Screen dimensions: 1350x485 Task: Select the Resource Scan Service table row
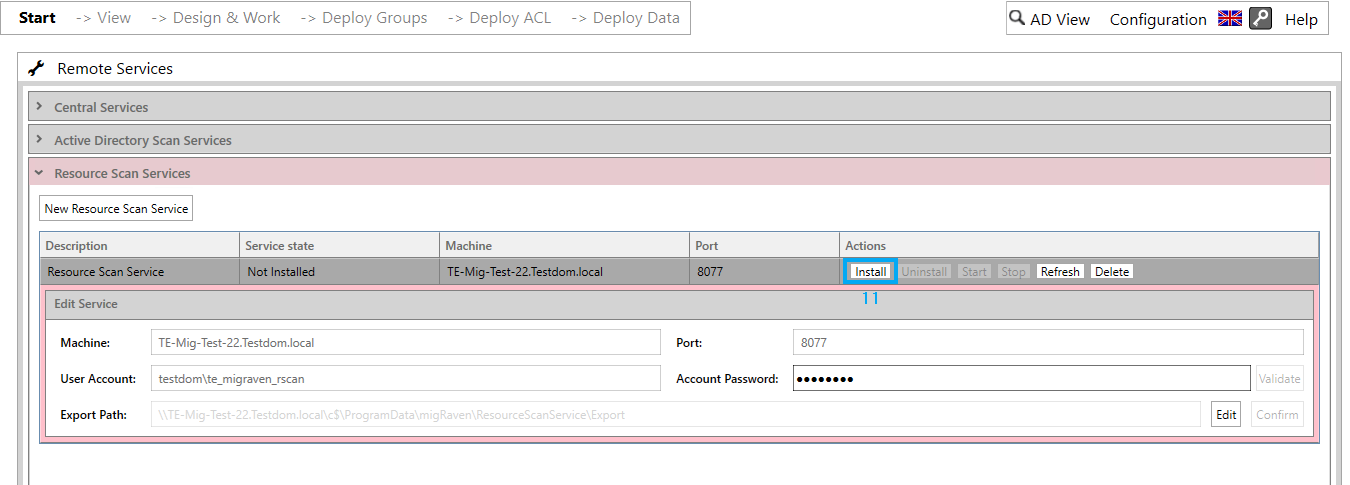[680, 271]
